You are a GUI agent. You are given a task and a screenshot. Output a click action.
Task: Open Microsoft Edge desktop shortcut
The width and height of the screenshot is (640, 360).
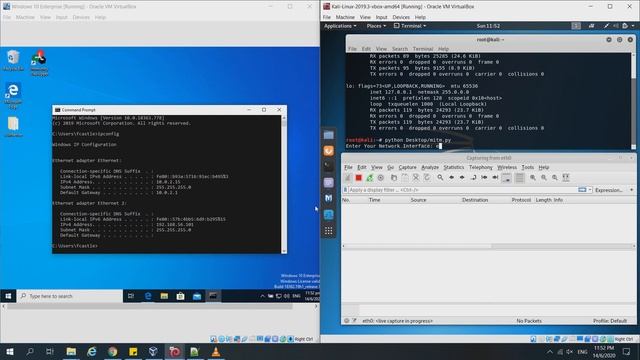(13, 96)
